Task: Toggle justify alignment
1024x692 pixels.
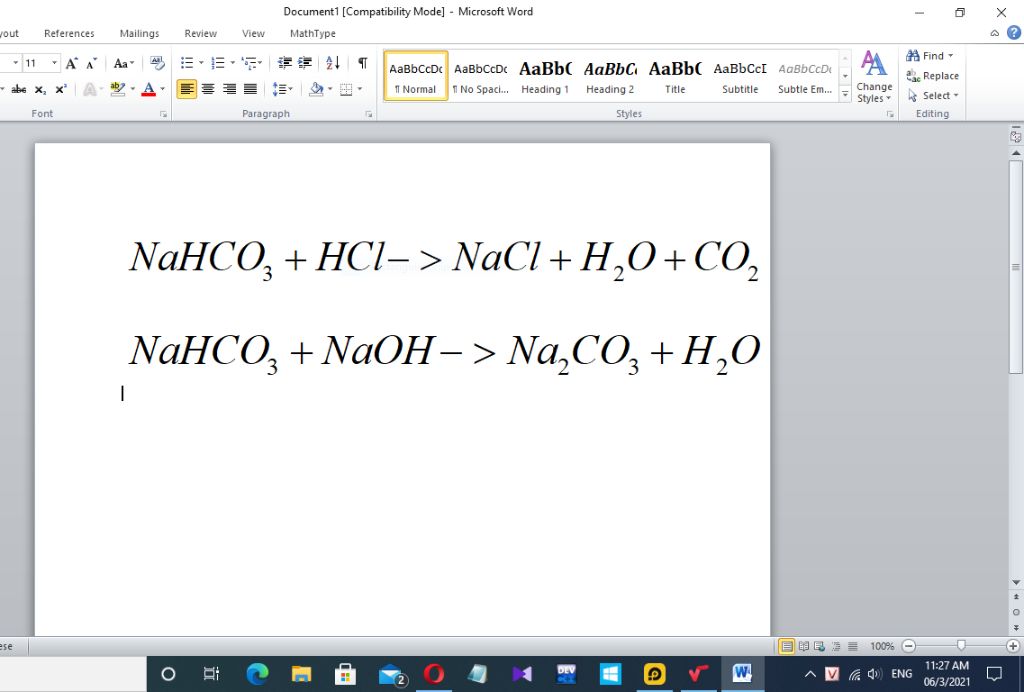Action: point(250,89)
